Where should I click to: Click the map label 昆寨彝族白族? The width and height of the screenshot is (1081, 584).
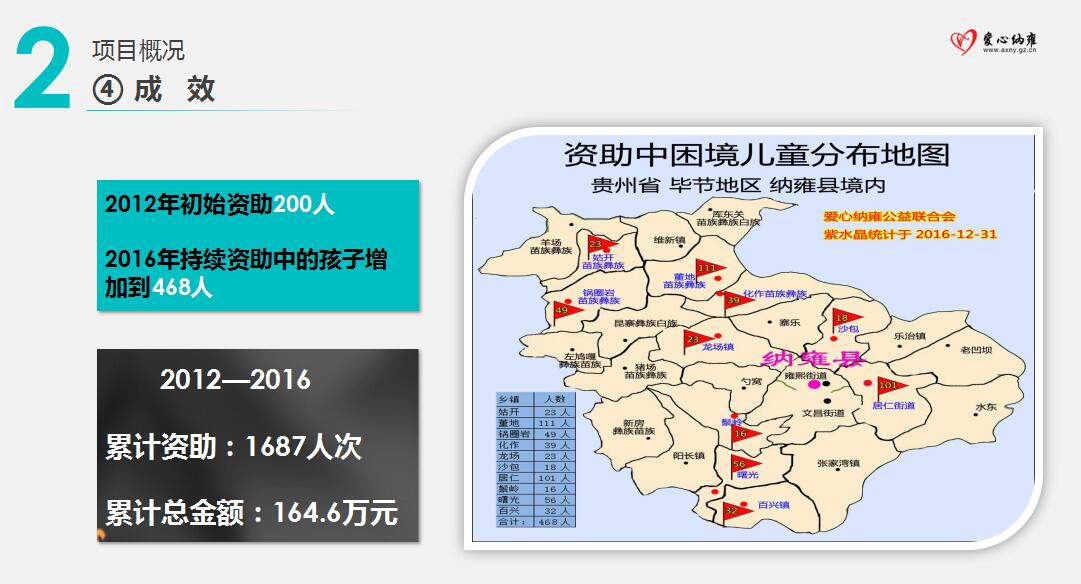645,323
